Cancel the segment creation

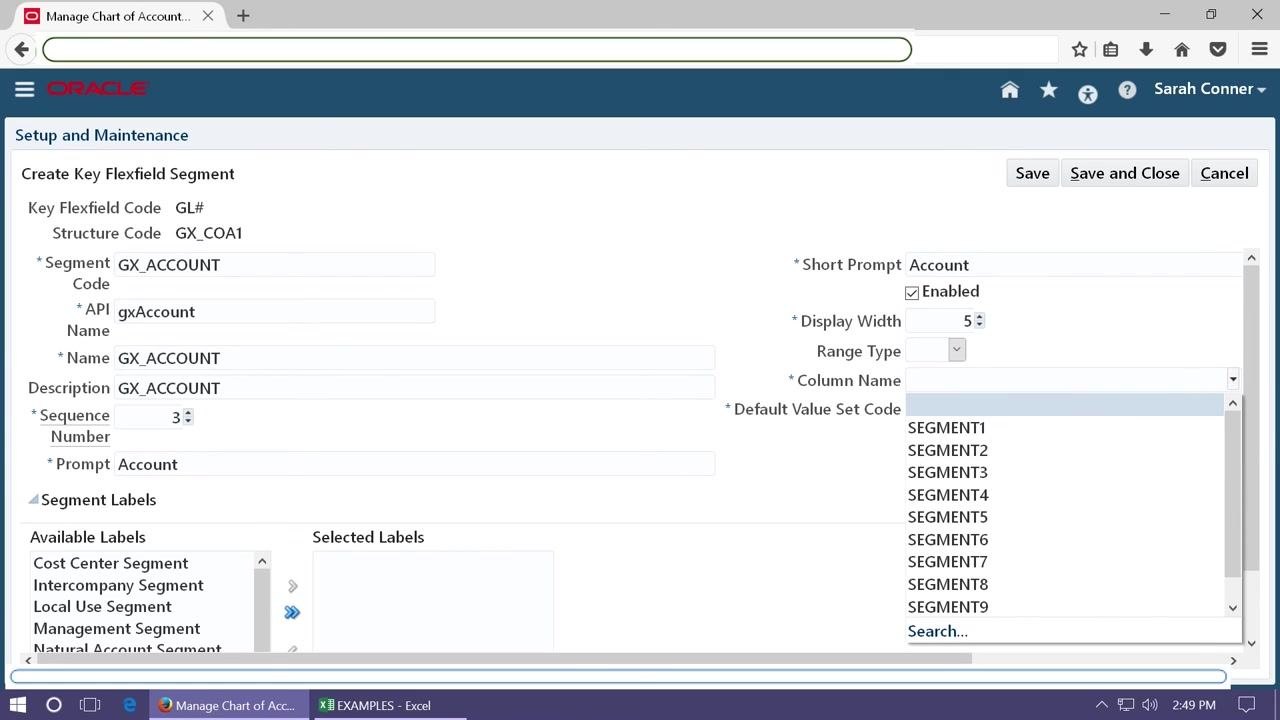tap(1224, 173)
